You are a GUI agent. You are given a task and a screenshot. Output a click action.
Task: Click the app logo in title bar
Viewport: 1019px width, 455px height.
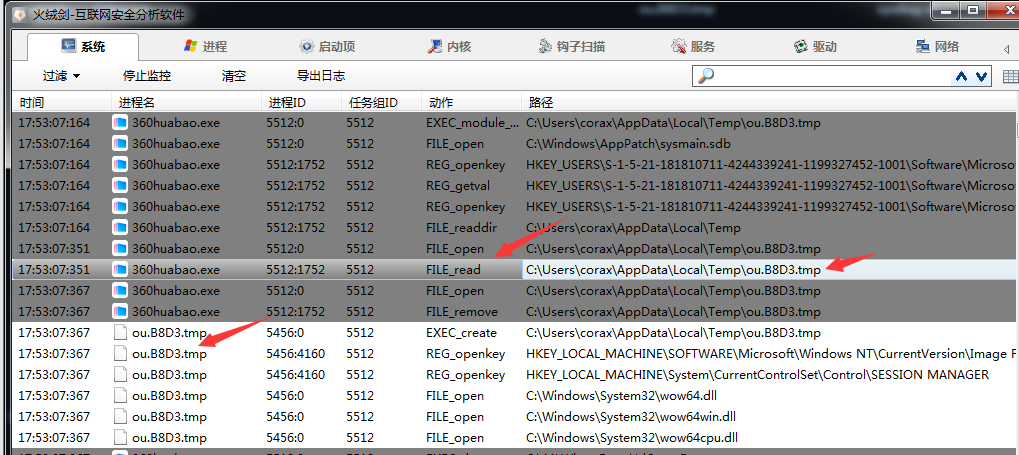19,15
